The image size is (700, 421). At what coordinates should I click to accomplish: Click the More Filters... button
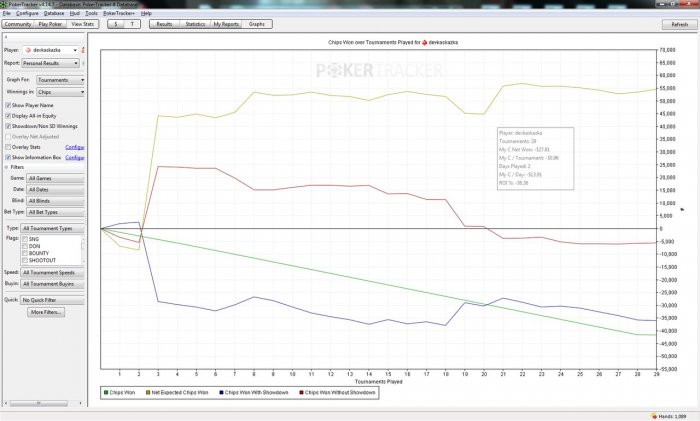[x=46, y=312]
